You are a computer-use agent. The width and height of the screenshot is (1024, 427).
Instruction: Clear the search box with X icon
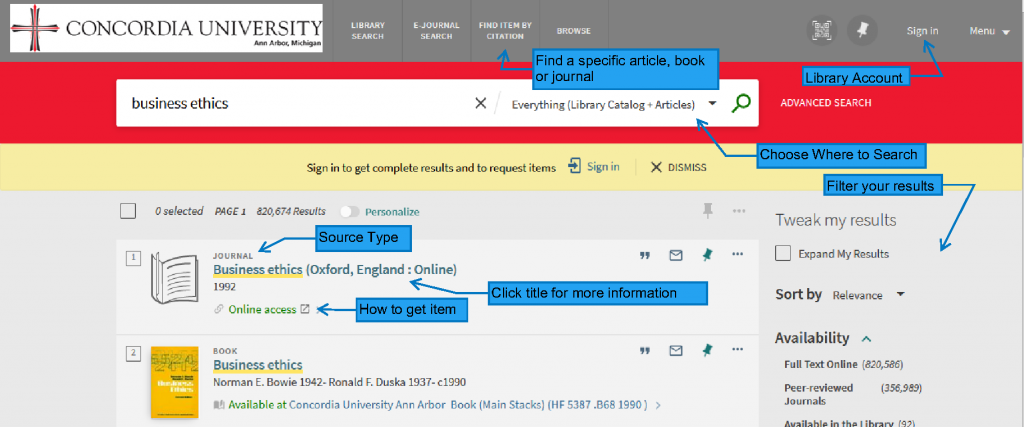tap(481, 103)
